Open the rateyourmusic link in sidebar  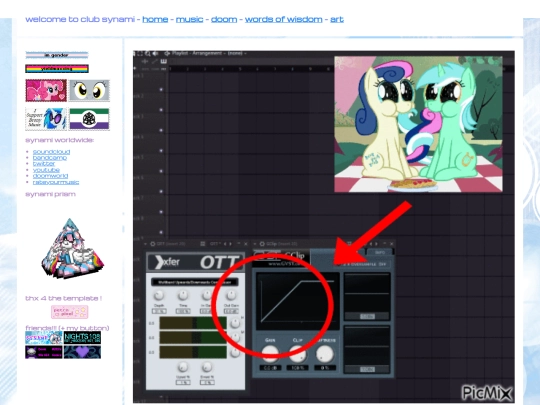click(x=56, y=182)
